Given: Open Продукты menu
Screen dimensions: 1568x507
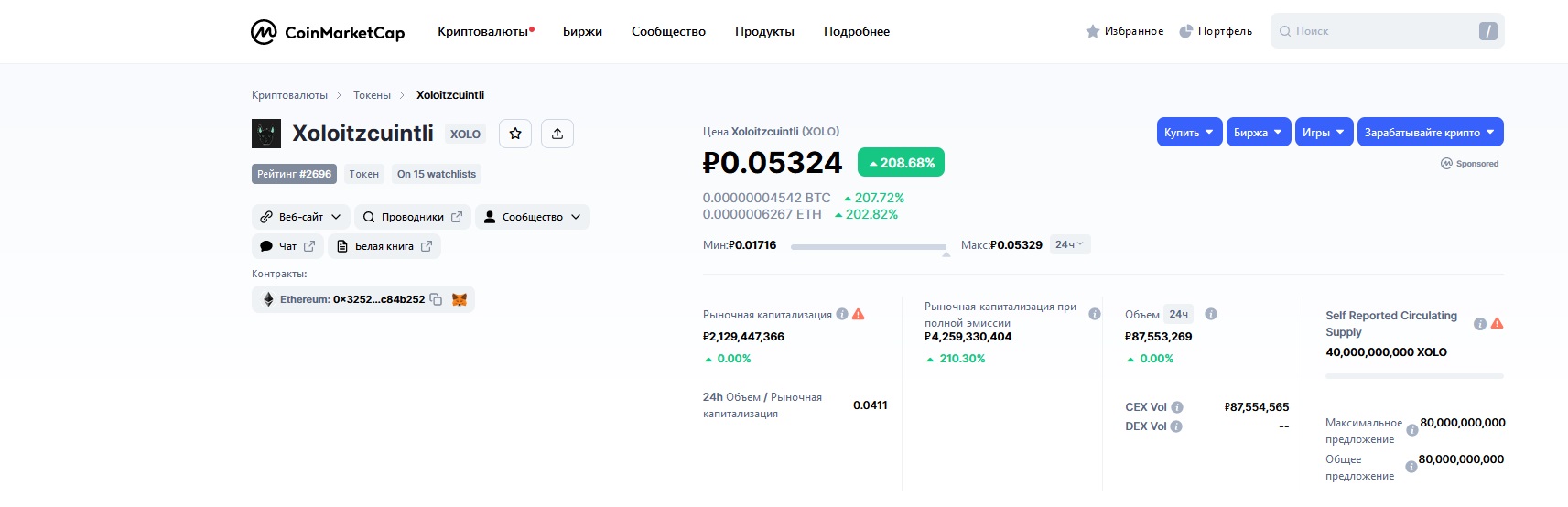Looking at the screenshot, I should click(764, 31).
